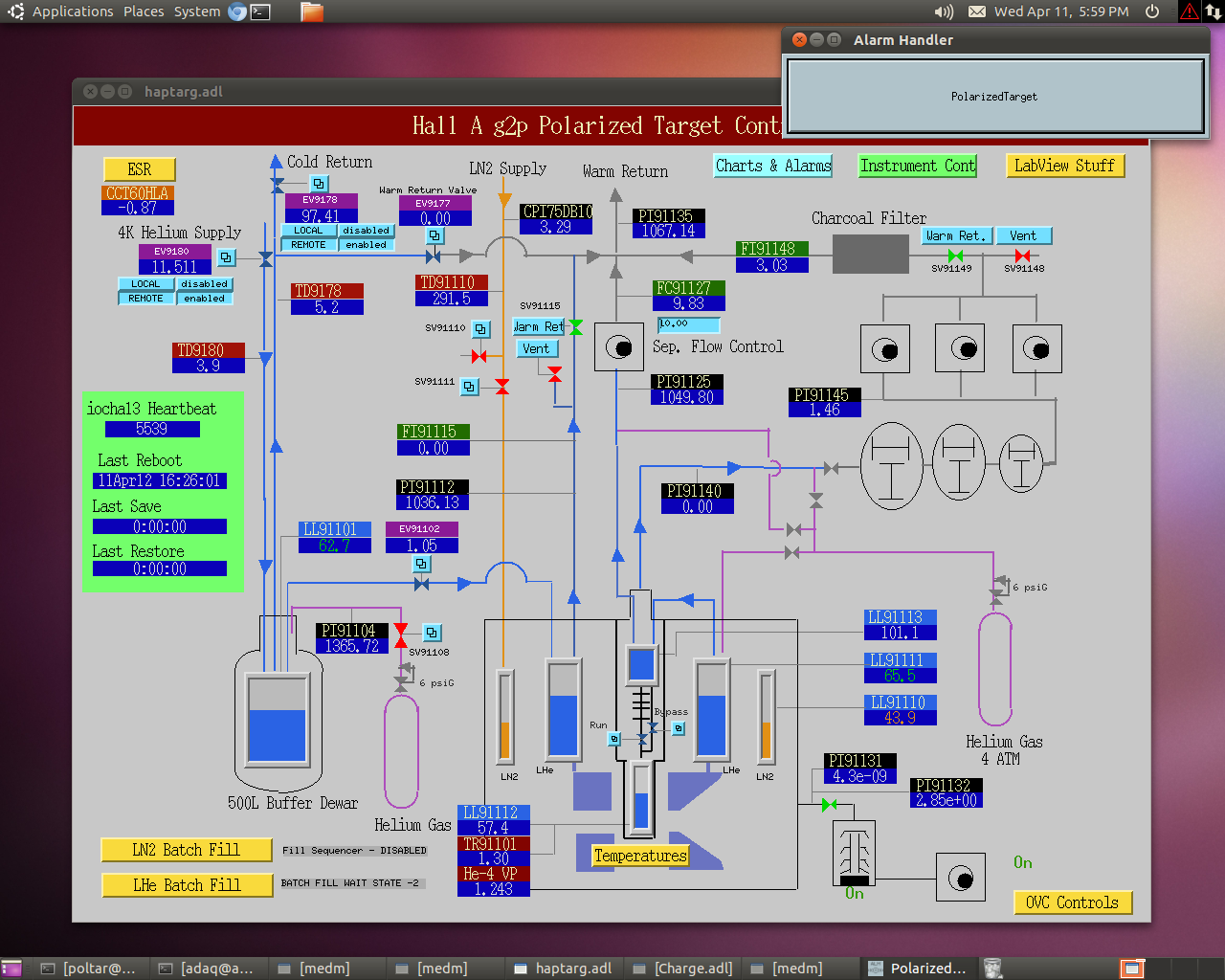Switch to [Charge.adl] in the taskbar

coord(683,969)
